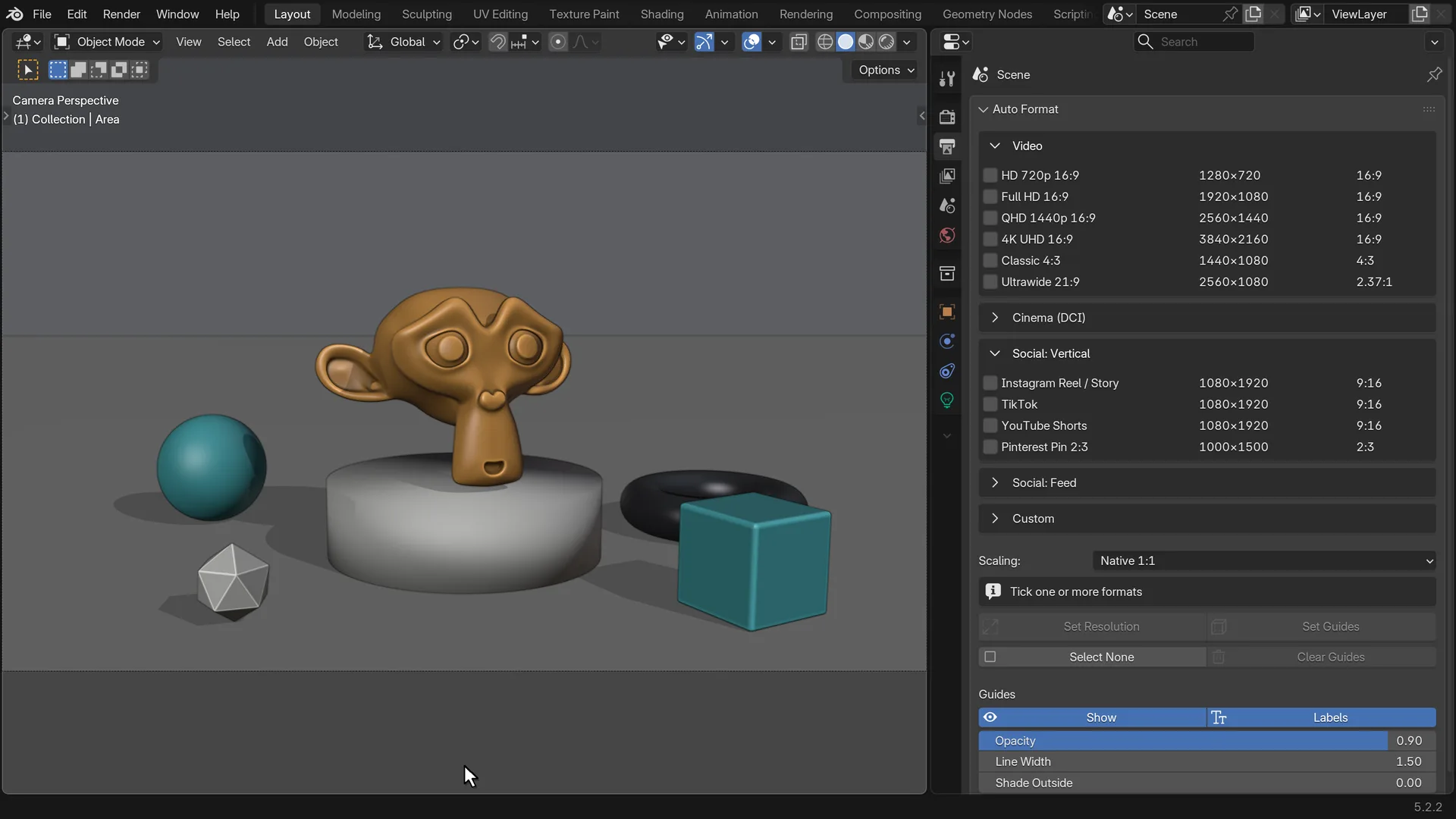Toggle guides Show eye button

1092,717
